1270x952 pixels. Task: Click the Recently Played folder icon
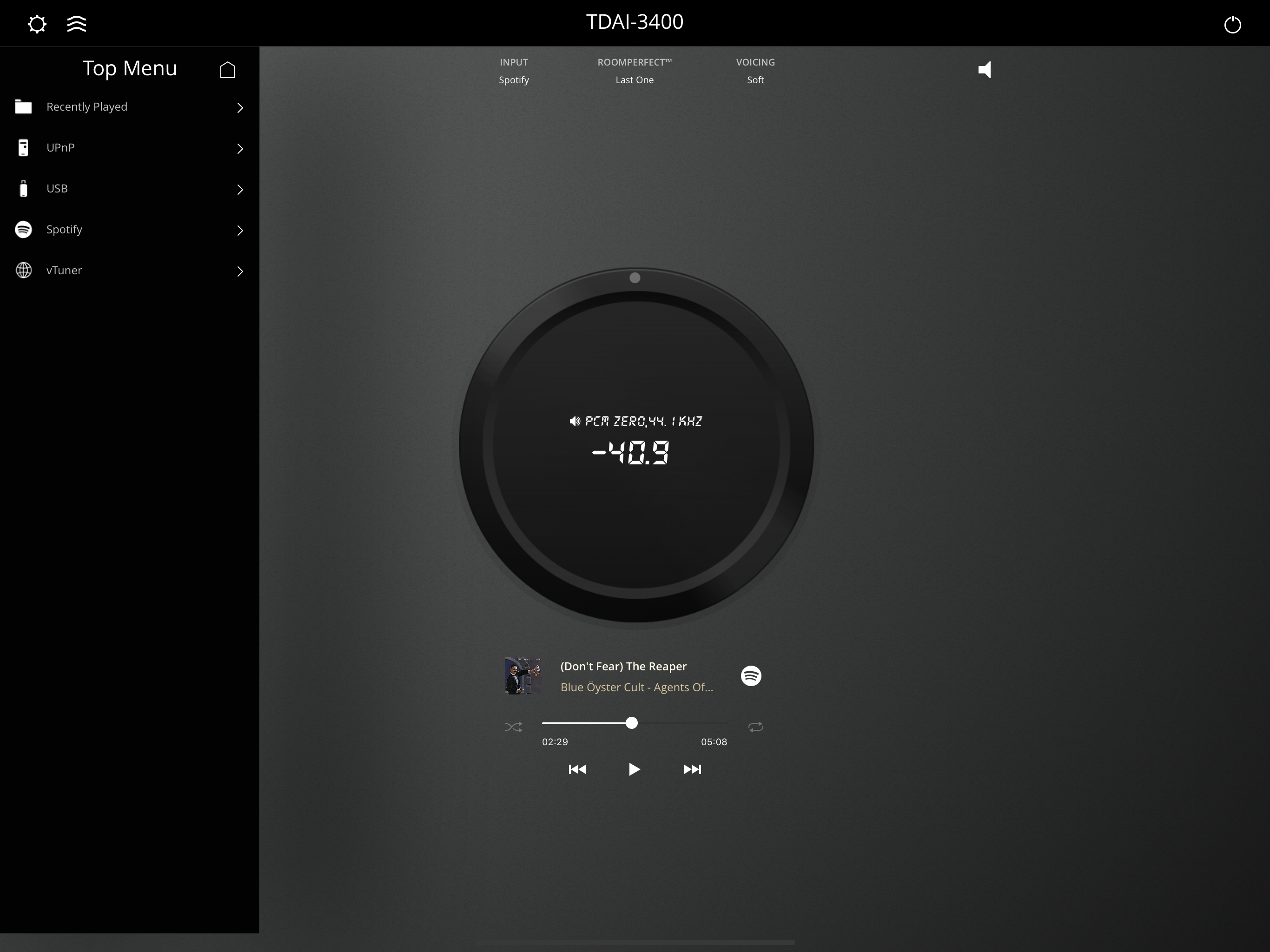[23, 107]
